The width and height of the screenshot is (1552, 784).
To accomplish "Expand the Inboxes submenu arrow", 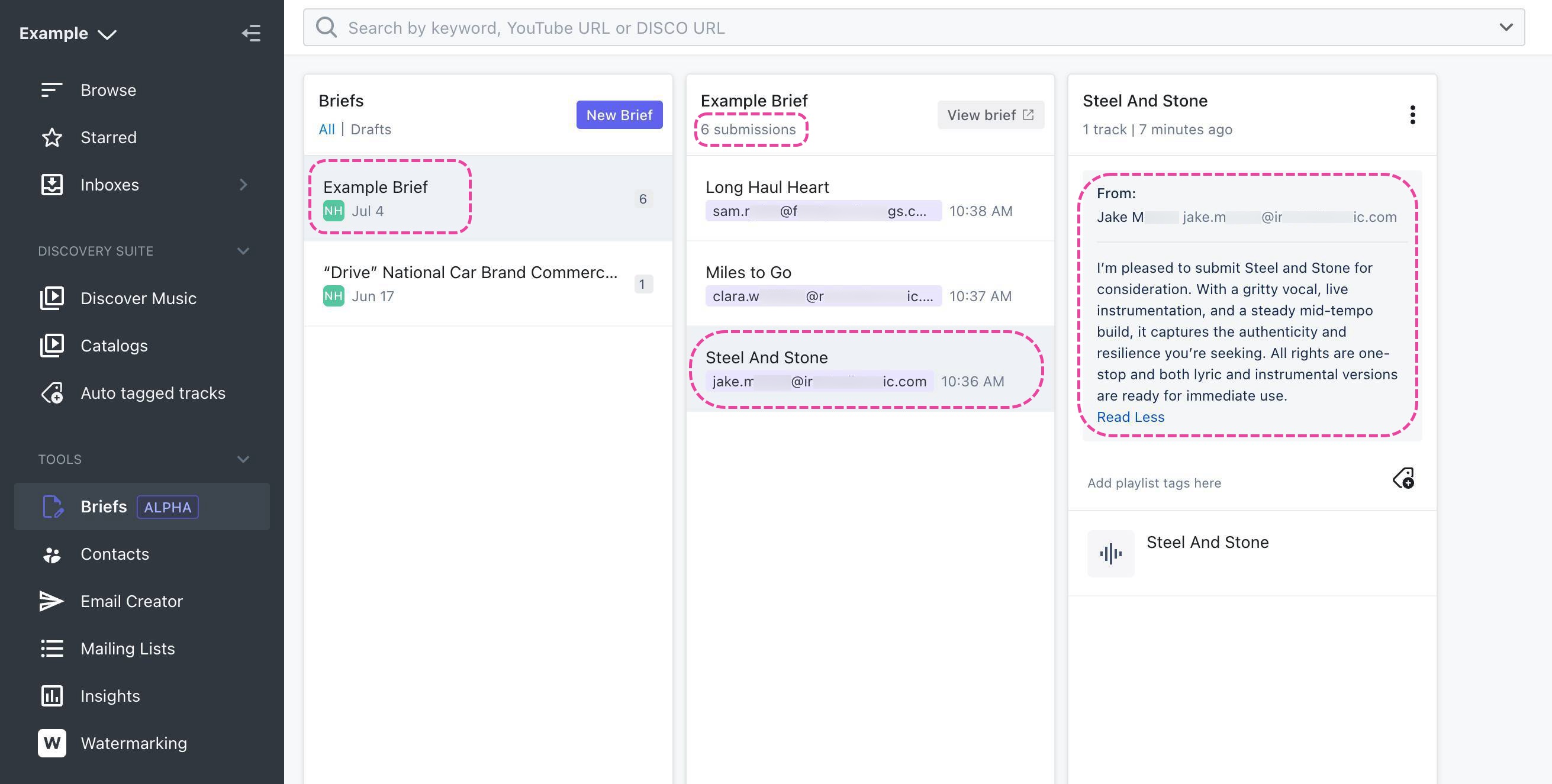I will [x=243, y=185].
